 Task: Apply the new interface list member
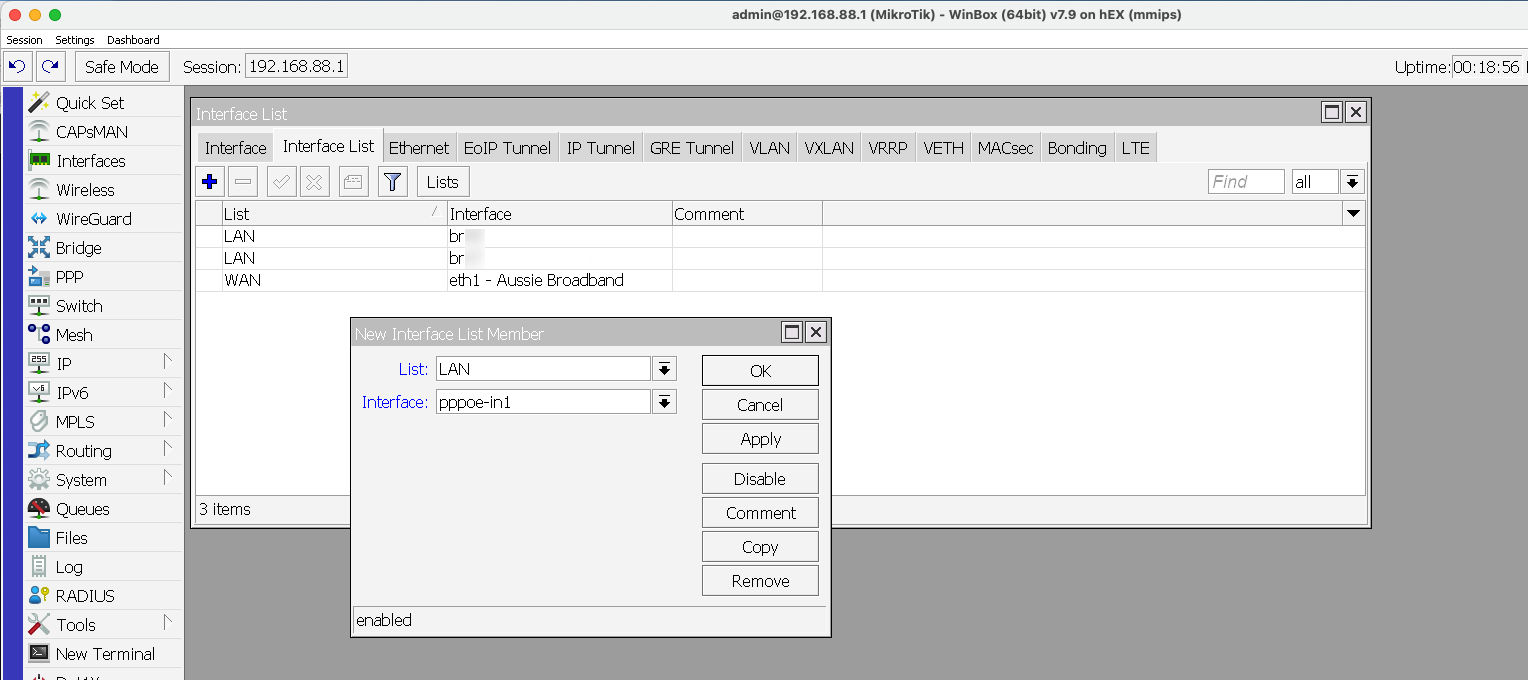tap(760, 438)
